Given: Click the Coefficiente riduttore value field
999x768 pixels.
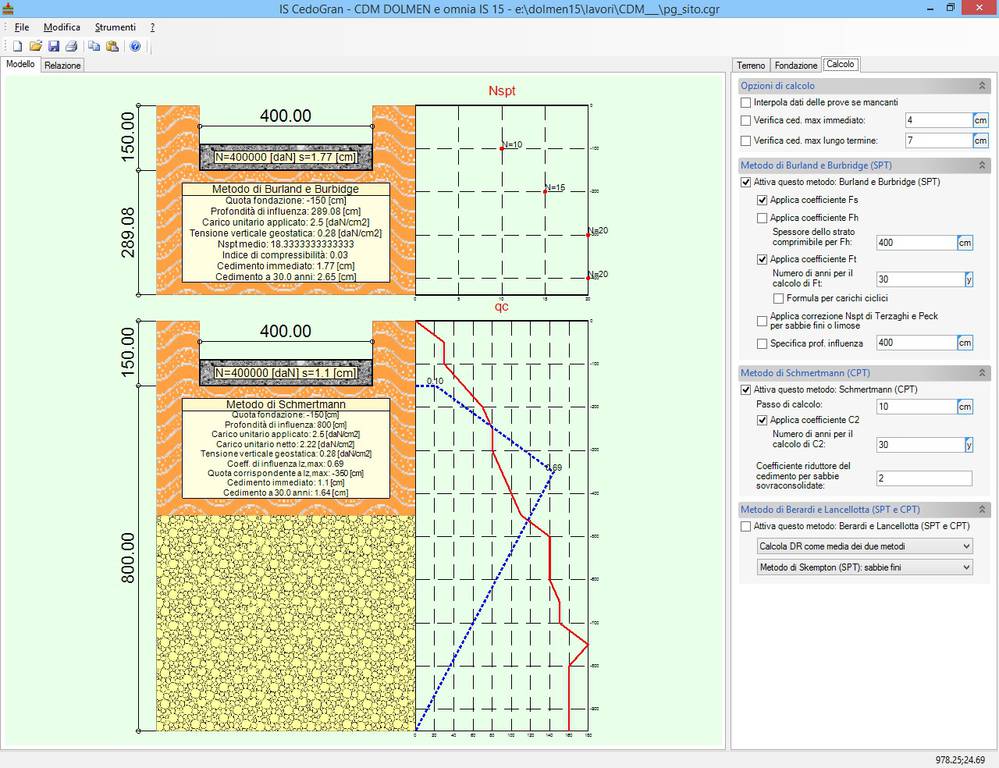Looking at the screenshot, I should [924, 478].
